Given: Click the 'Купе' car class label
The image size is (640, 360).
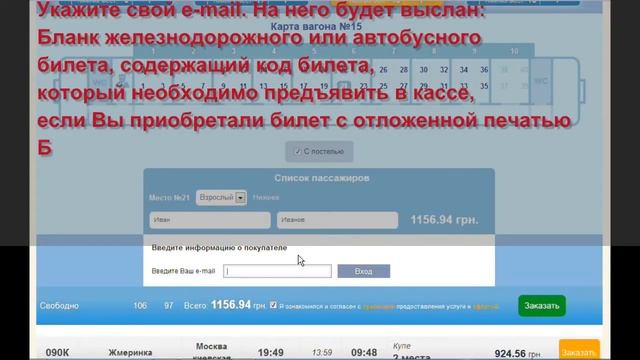Looking at the screenshot, I should (402, 346).
